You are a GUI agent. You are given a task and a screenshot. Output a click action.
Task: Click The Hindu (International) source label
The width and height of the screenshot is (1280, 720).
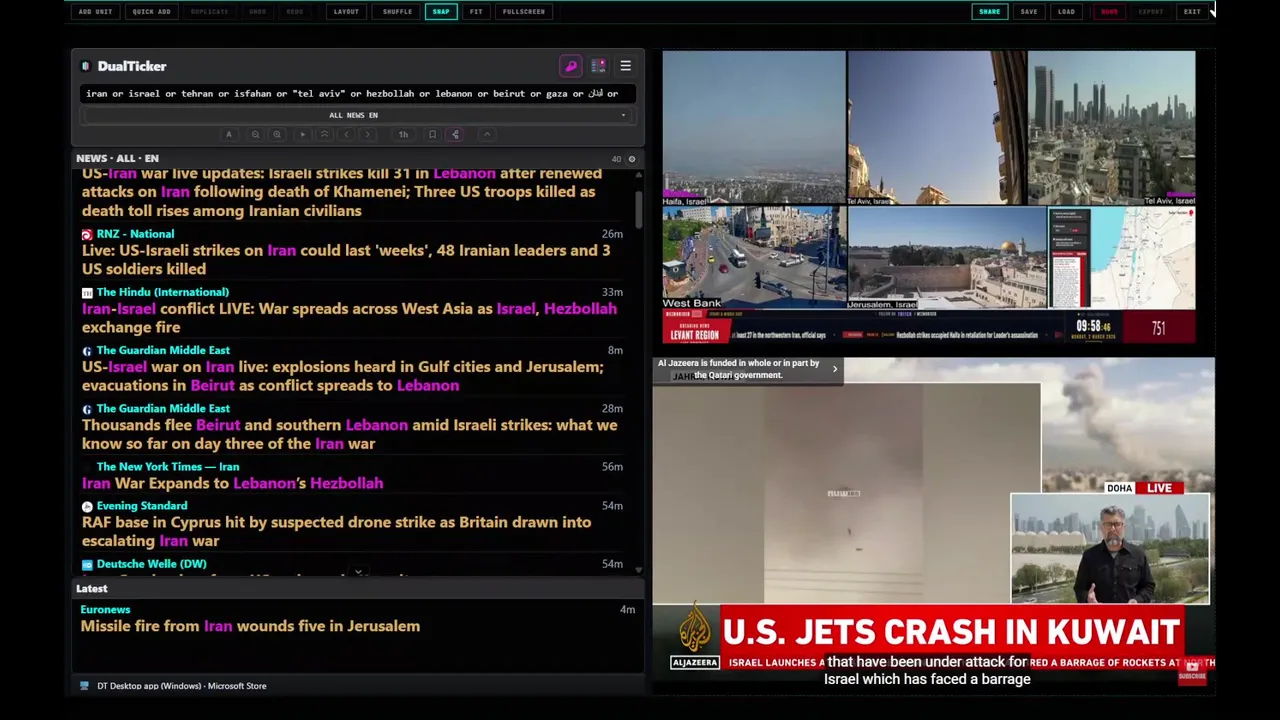tap(162, 292)
